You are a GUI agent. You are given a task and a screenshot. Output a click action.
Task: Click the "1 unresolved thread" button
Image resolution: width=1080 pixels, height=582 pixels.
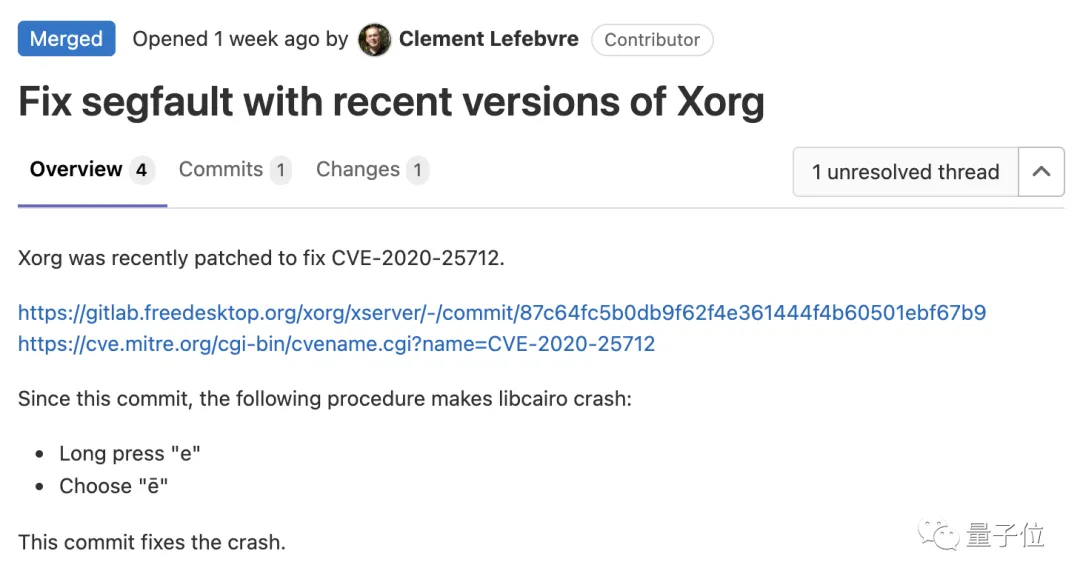pos(905,172)
